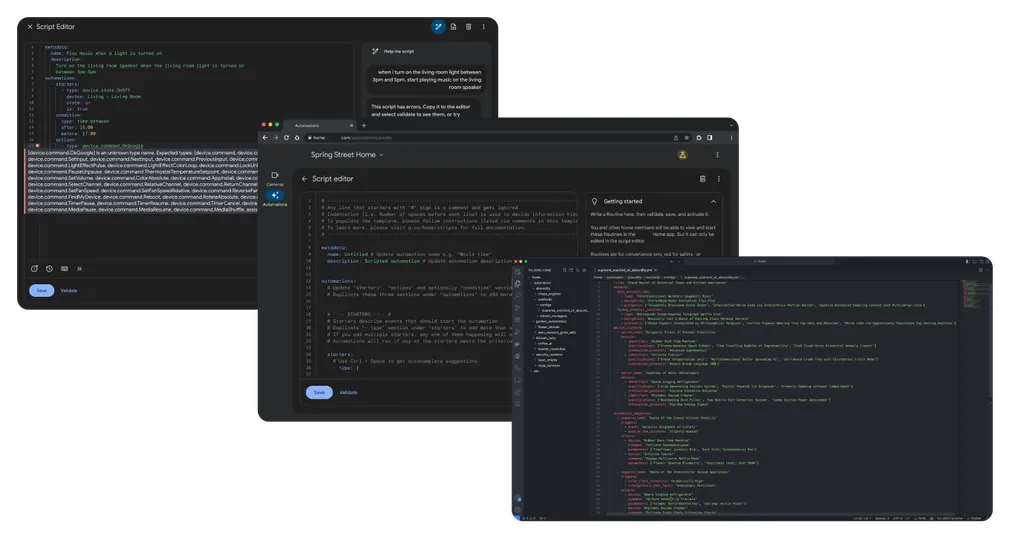Open the three-dot menu in the browser Script editor
1010x538 pixels.
pyautogui.click(x=719, y=178)
